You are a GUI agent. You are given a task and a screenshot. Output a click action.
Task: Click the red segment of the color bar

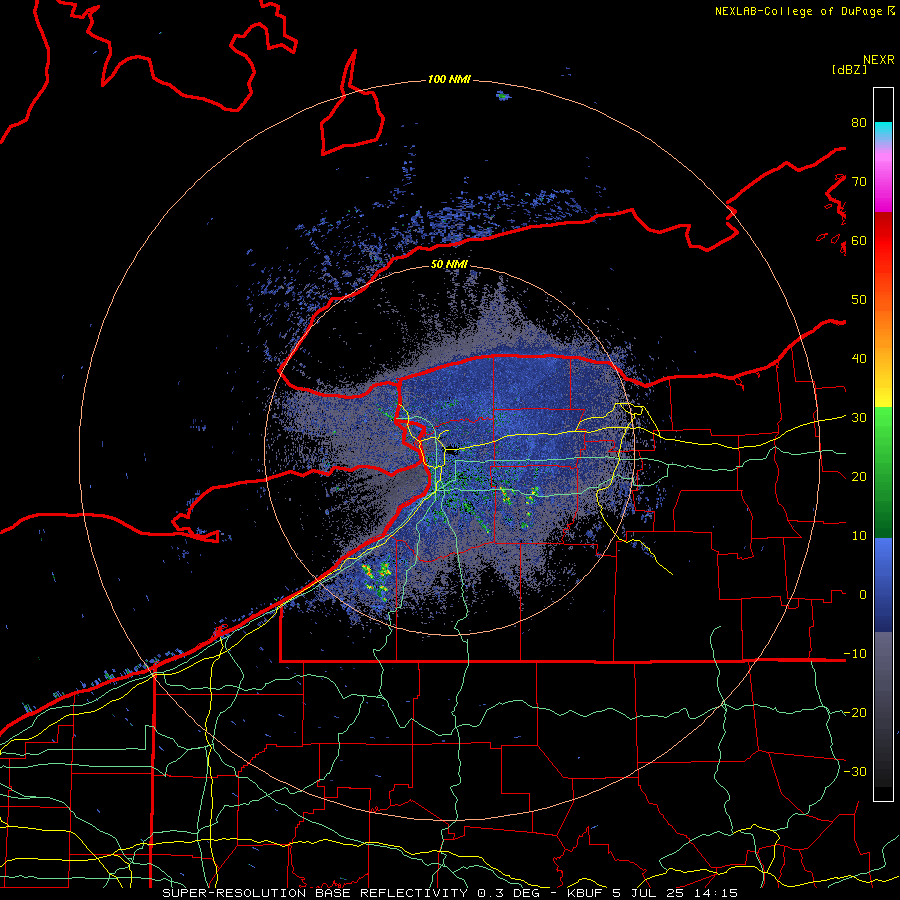[x=883, y=241]
